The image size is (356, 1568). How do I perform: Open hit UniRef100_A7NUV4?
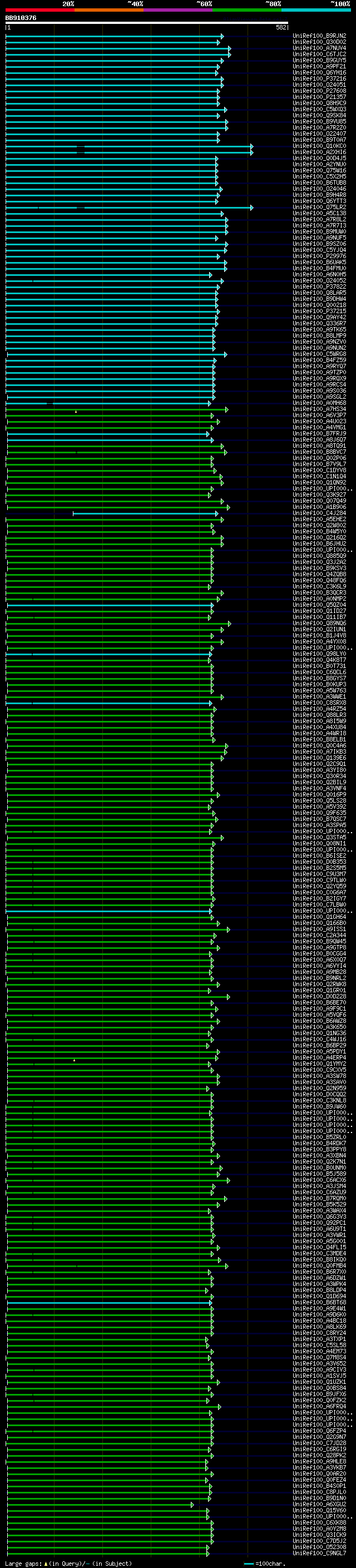pyautogui.click(x=319, y=48)
